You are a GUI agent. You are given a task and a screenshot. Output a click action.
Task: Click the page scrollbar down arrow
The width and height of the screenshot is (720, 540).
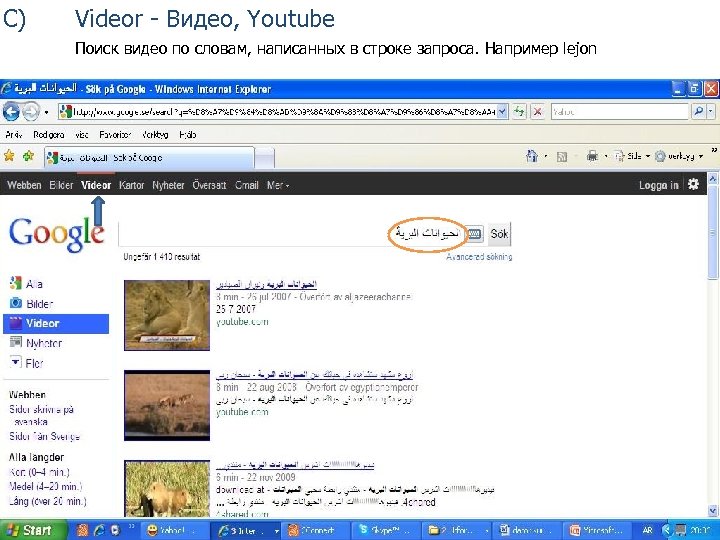tap(713, 510)
